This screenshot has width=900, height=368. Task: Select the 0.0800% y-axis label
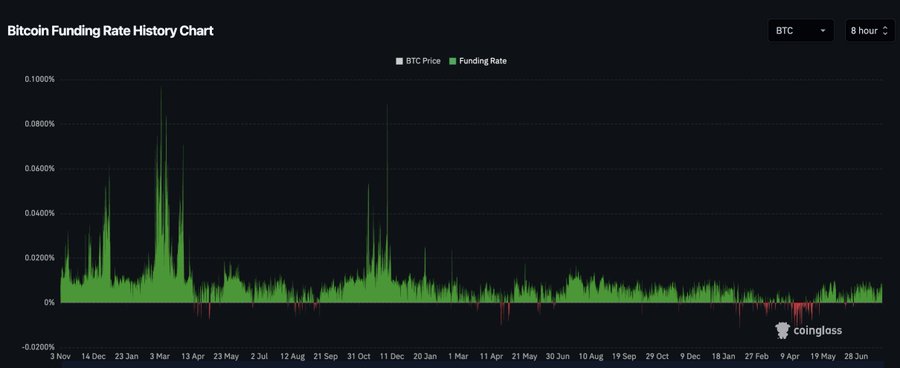40,124
